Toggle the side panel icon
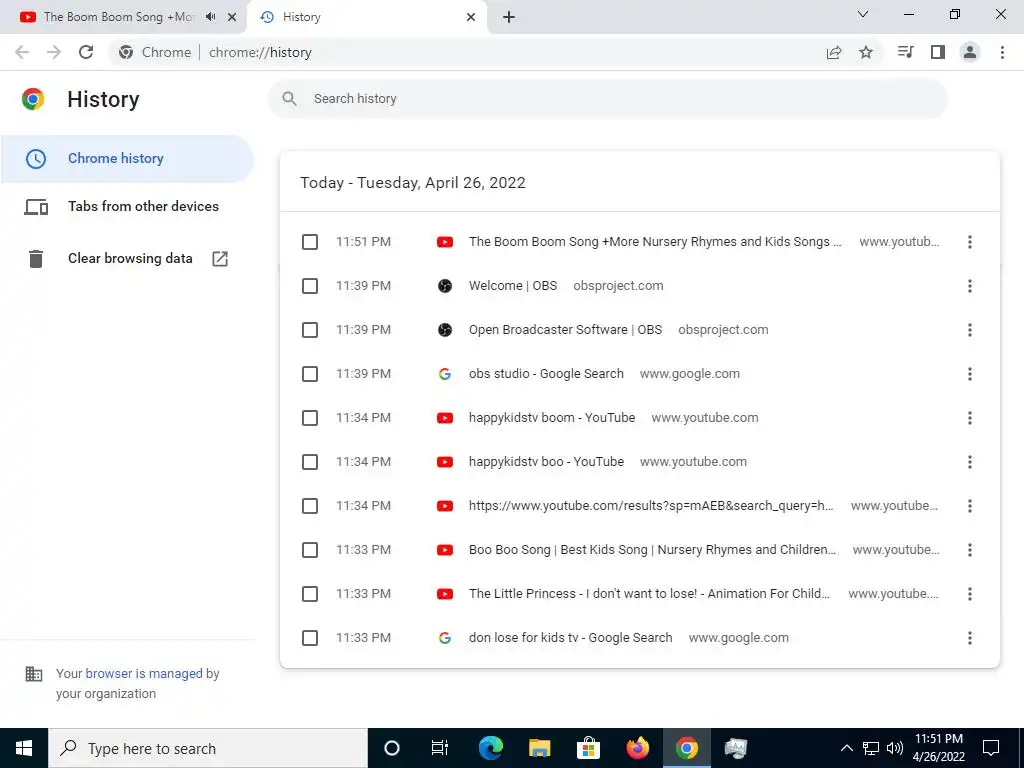 (938, 52)
